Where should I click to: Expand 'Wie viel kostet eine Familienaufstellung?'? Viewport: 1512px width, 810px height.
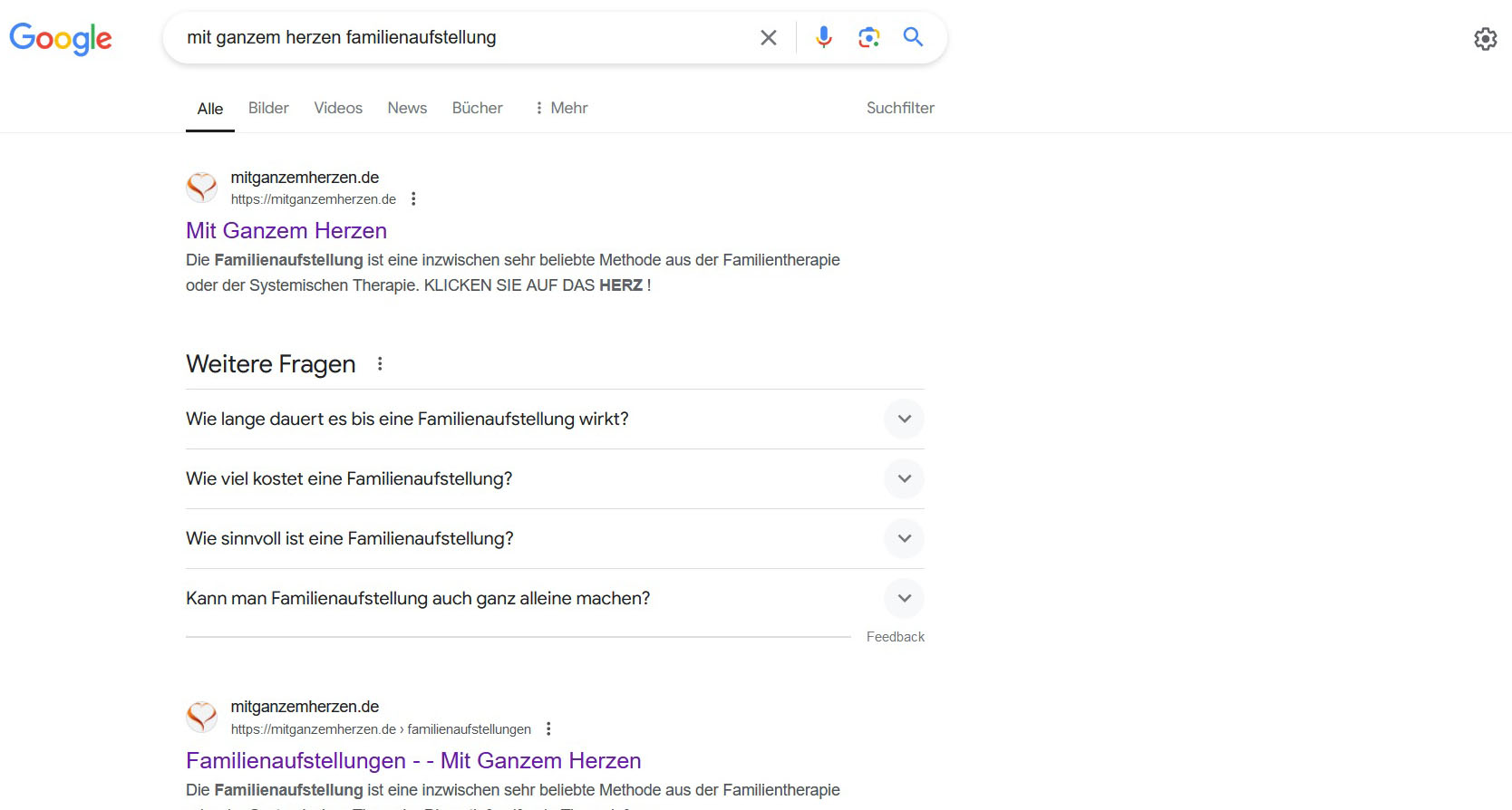pyautogui.click(x=904, y=479)
